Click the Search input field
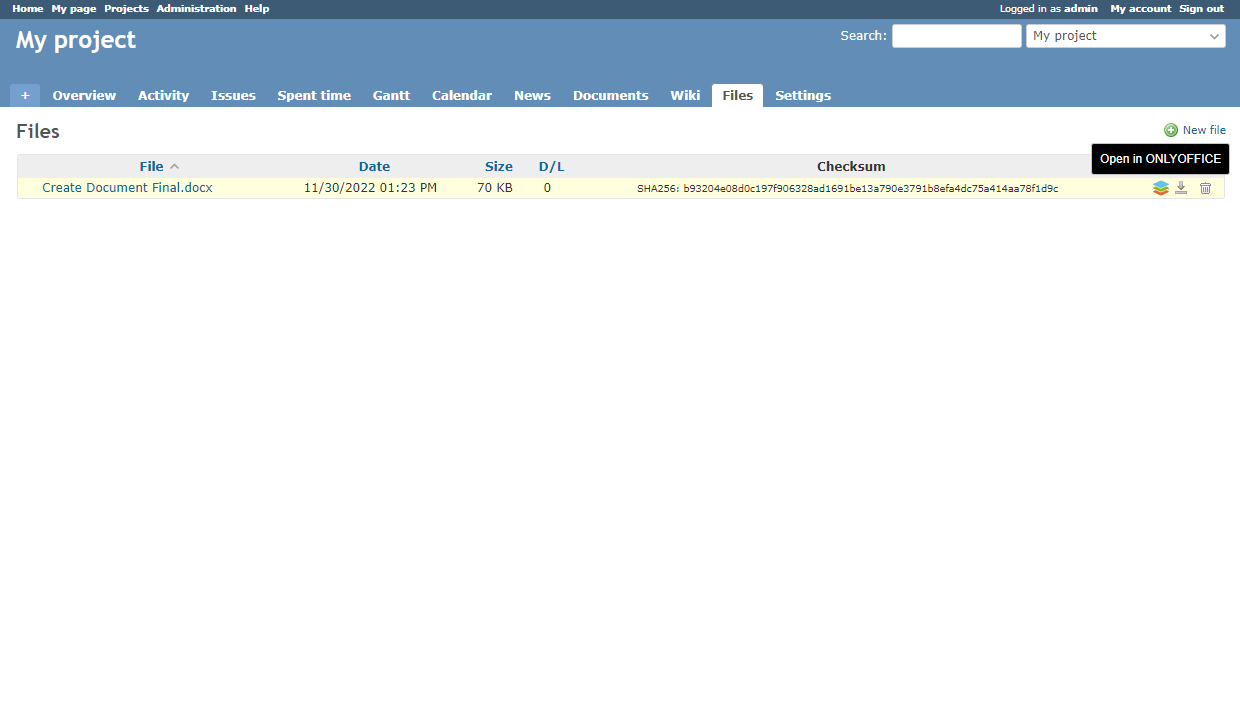 click(x=956, y=36)
